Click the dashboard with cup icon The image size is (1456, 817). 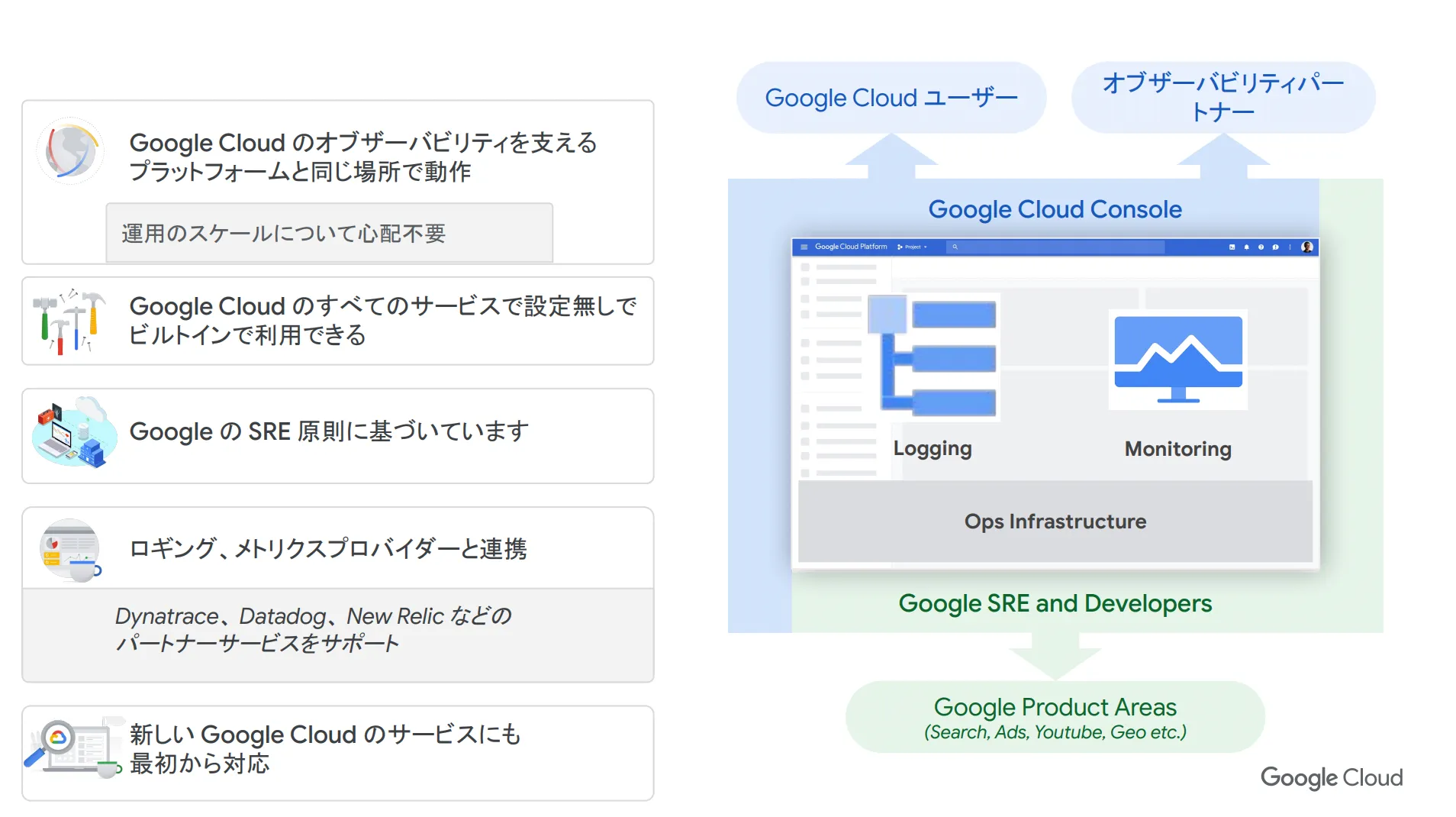point(70,551)
